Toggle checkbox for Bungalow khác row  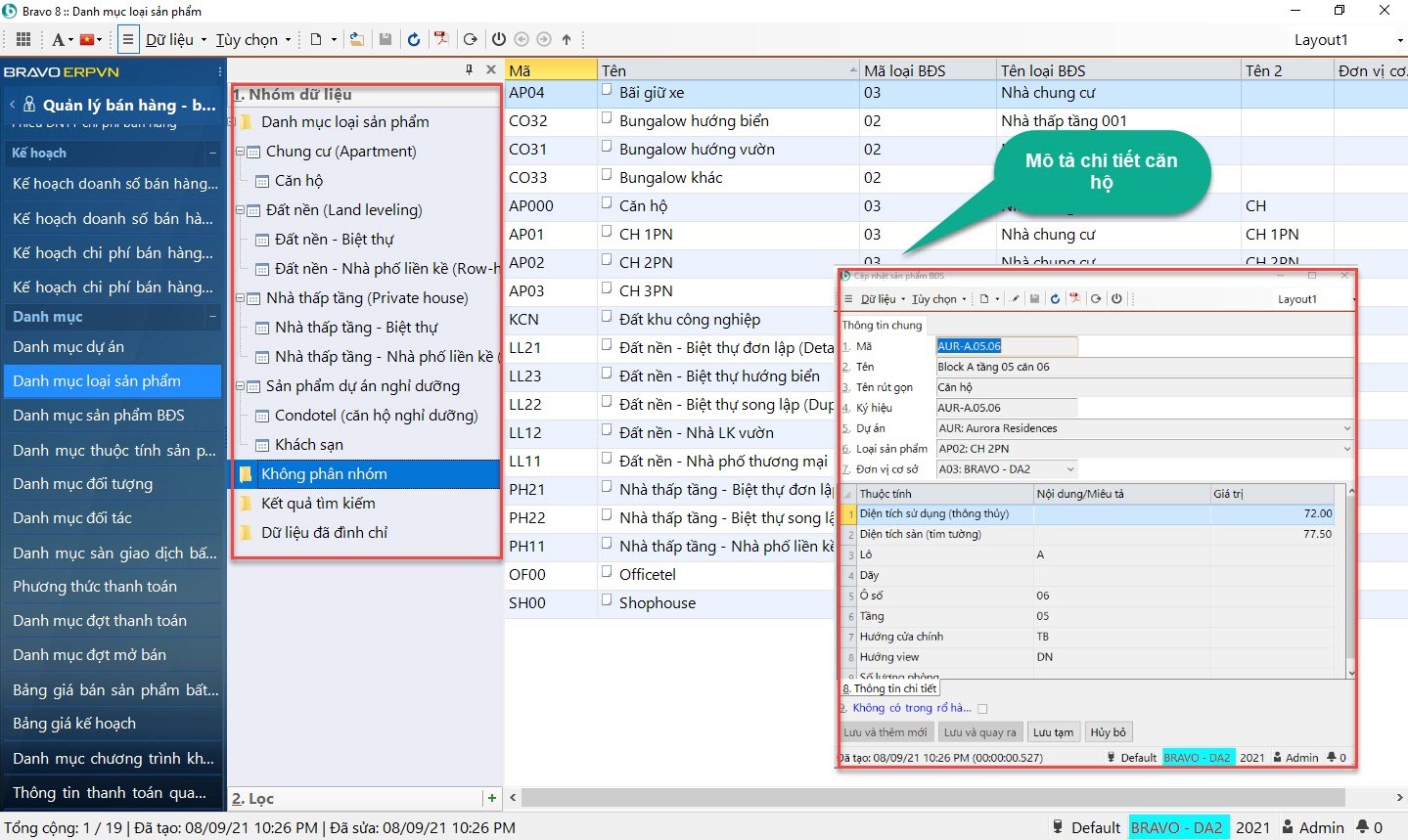(607, 177)
